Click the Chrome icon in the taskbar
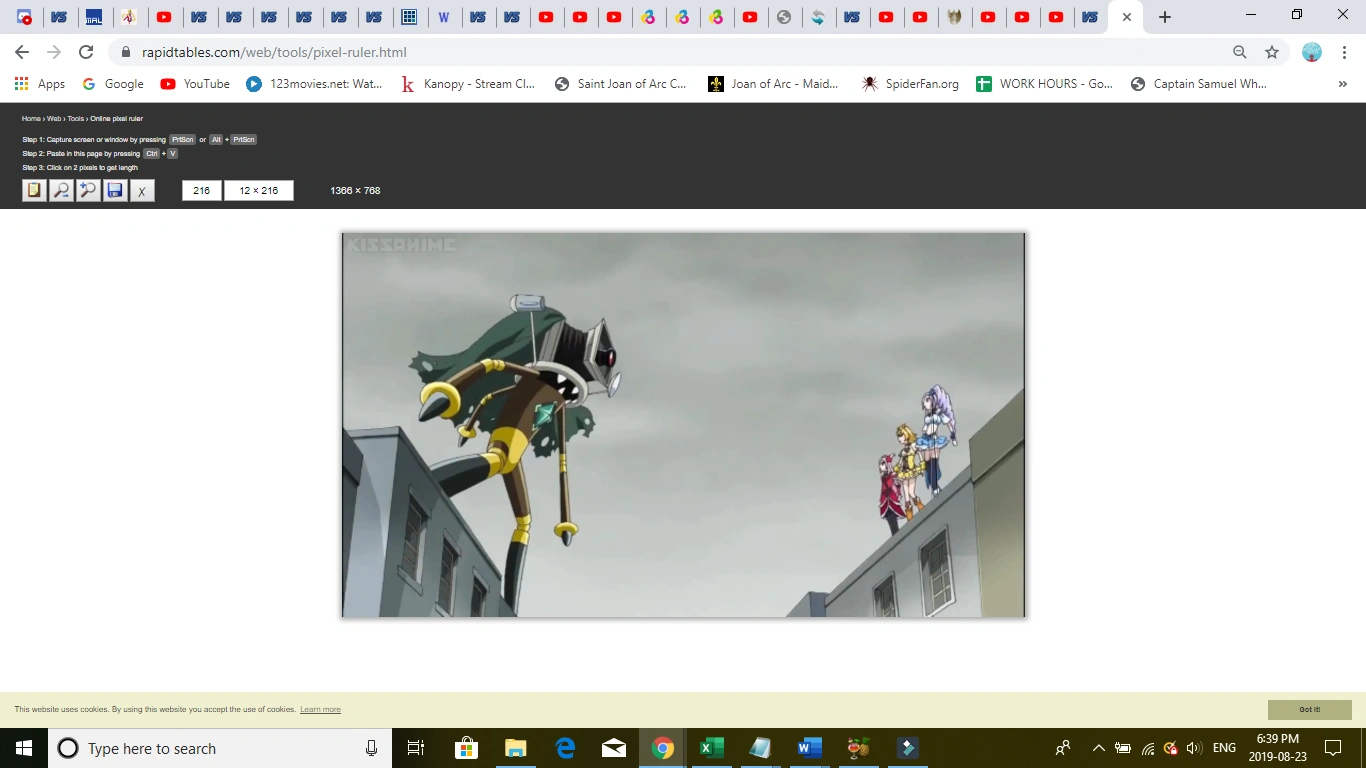This screenshot has width=1366, height=768. 663,748
